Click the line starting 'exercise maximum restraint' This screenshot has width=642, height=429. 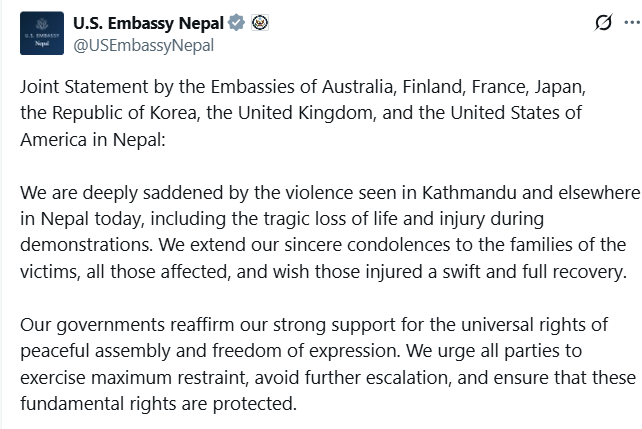click(328, 378)
